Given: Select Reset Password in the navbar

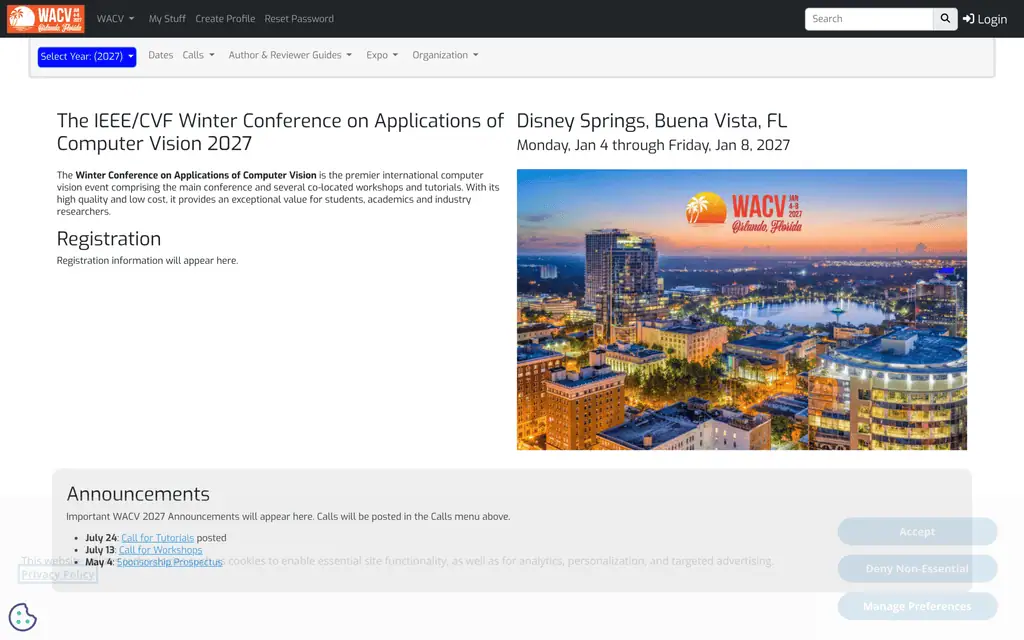Looking at the screenshot, I should (x=299, y=19).
